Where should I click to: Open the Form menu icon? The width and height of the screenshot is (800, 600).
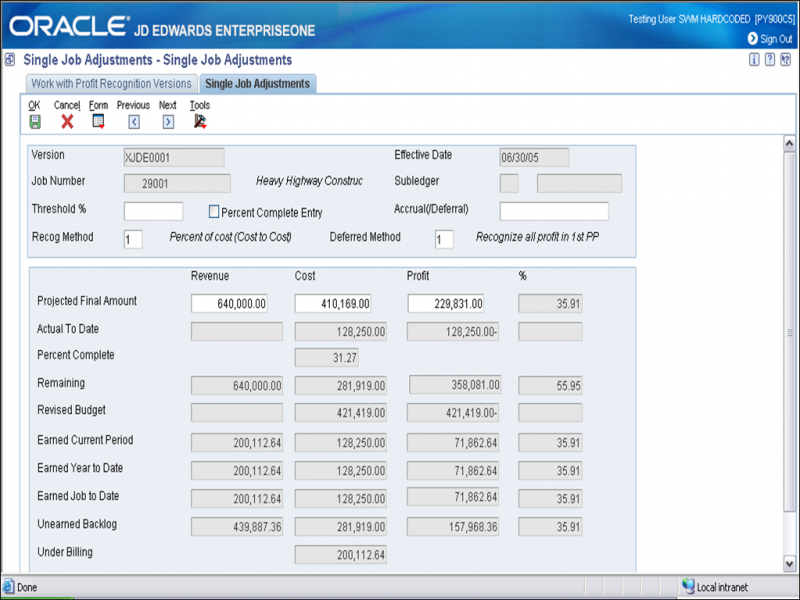point(98,122)
